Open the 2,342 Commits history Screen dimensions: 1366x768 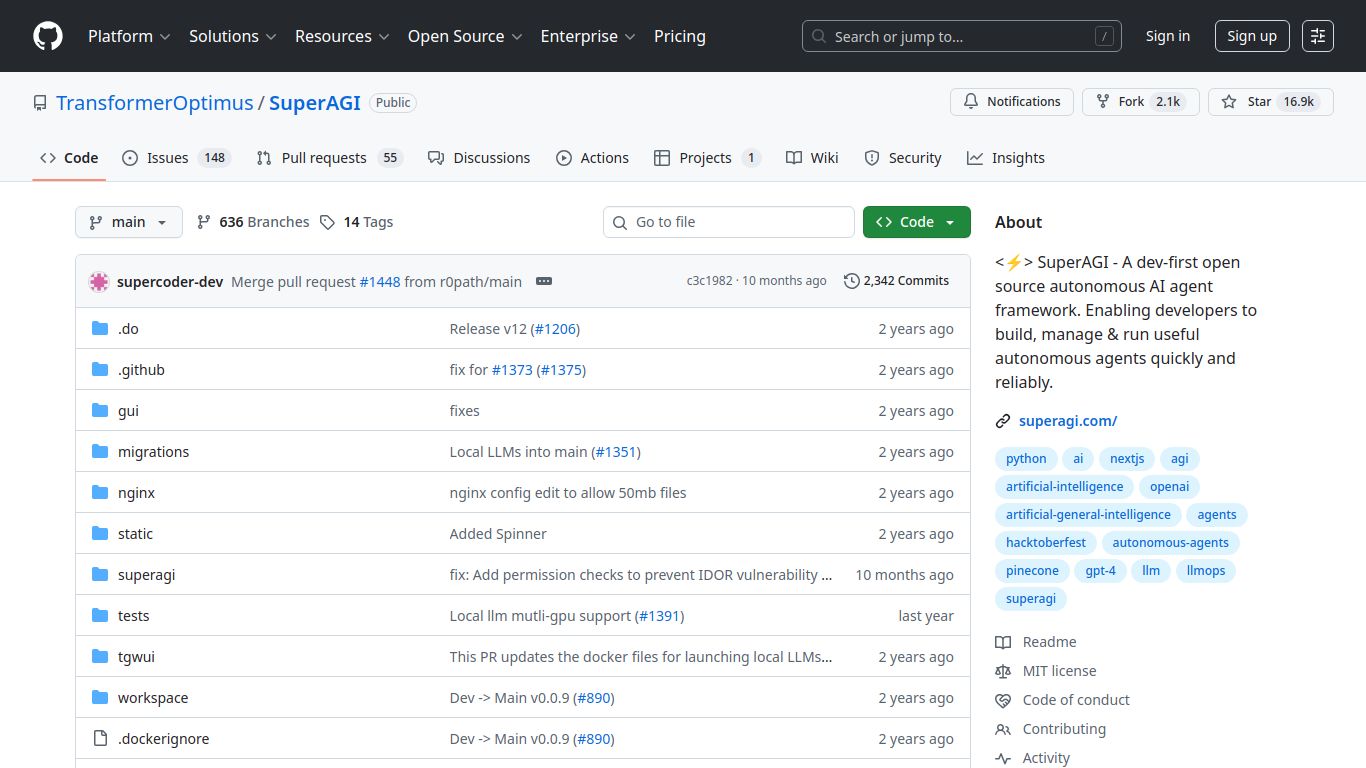pyautogui.click(x=896, y=281)
